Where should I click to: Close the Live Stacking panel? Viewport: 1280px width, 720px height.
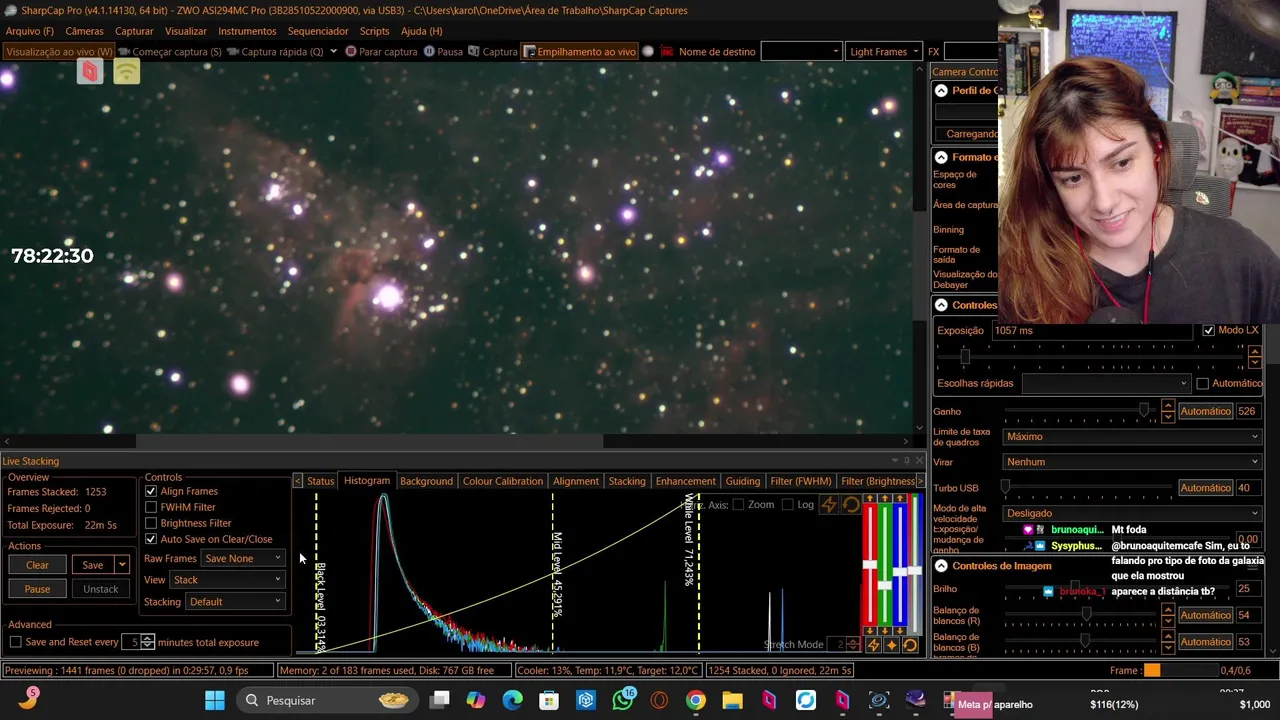[x=920, y=461]
